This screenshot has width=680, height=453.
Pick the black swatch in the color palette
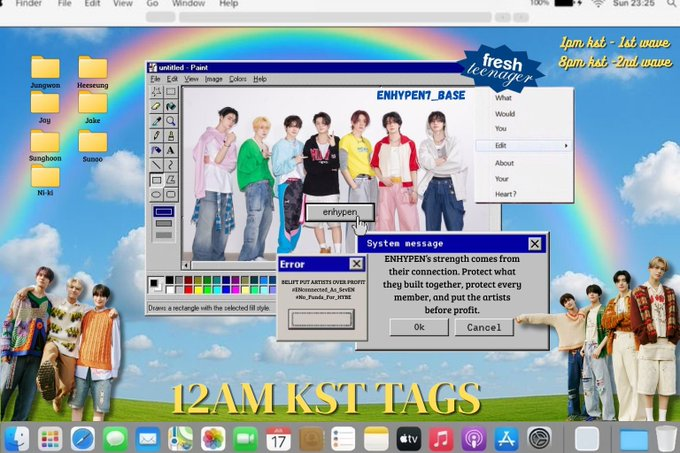coord(169,280)
